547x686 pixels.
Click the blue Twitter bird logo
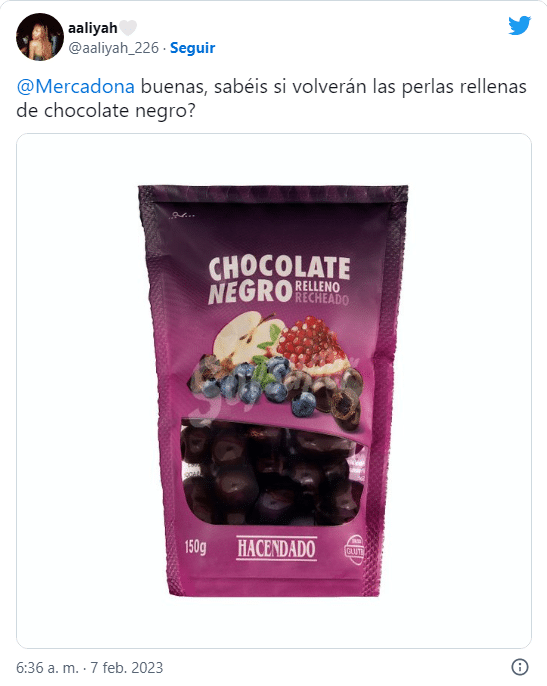click(x=519, y=25)
